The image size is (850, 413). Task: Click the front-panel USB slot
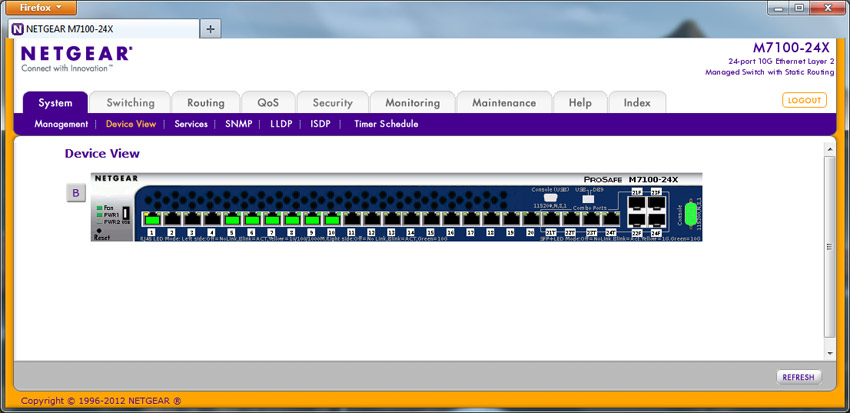click(126, 213)
